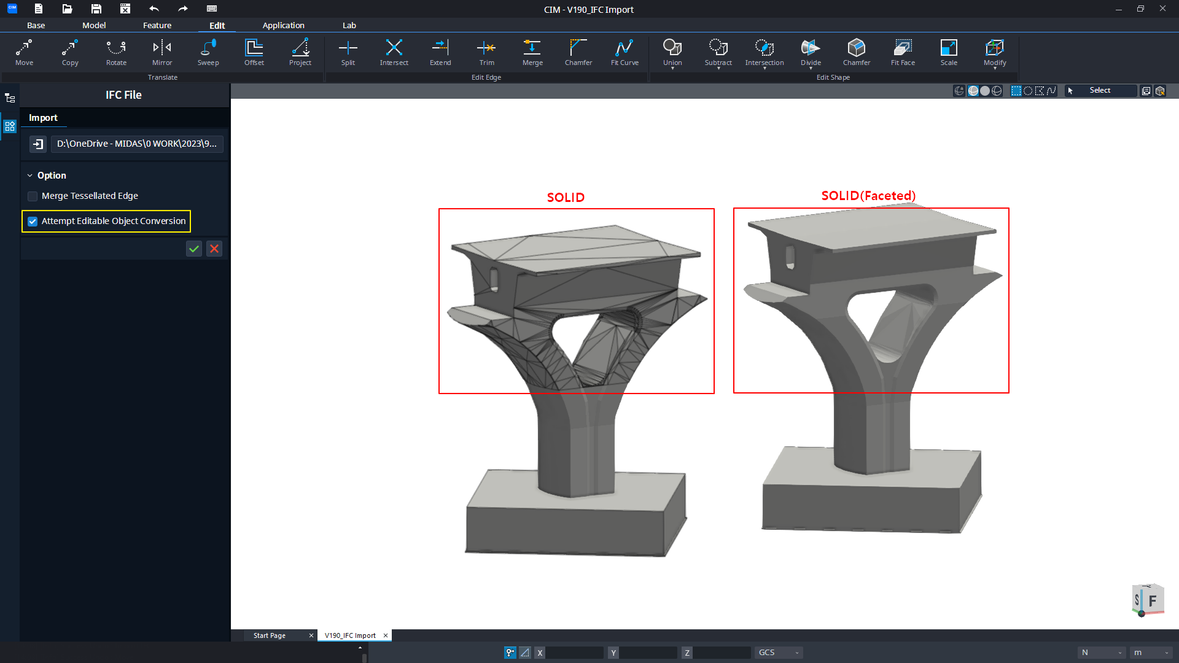The image size is (1179, 663).
Task: Enable Merge Tessellated Edge option
Action: click(x=32, y=196)
